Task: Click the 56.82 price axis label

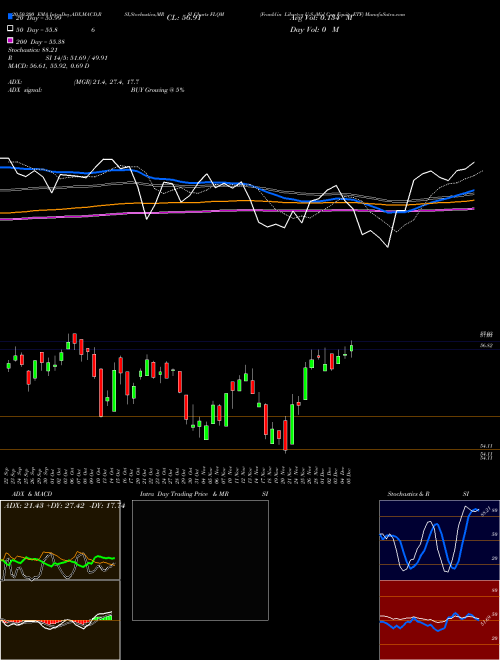Action: click(x=486, y=345)
